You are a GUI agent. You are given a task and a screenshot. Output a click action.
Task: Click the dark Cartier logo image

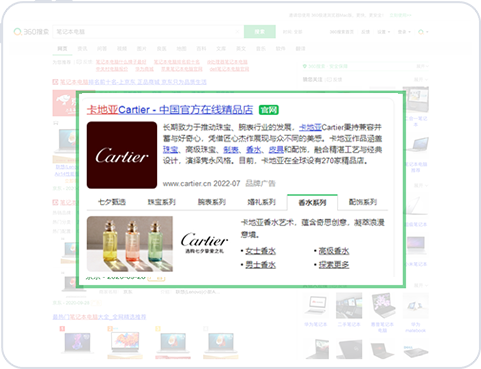pos(122,155)
